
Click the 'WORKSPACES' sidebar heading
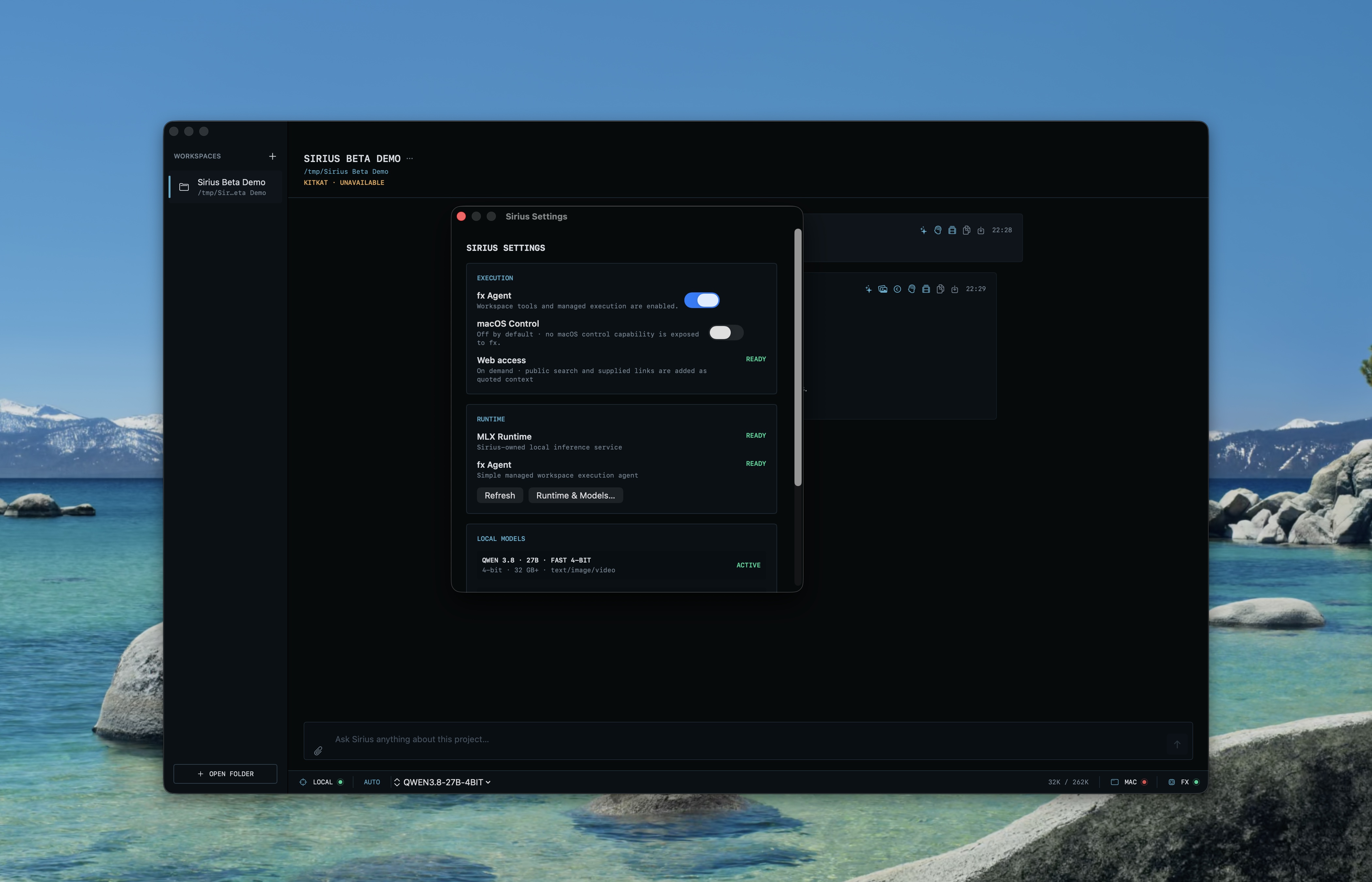[x=197, y=156]
